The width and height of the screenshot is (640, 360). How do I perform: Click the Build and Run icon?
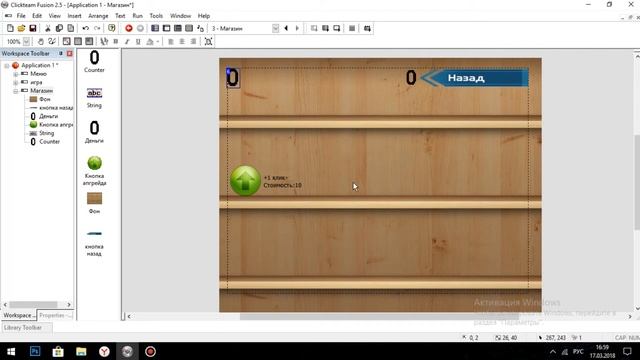coord(367,28)
